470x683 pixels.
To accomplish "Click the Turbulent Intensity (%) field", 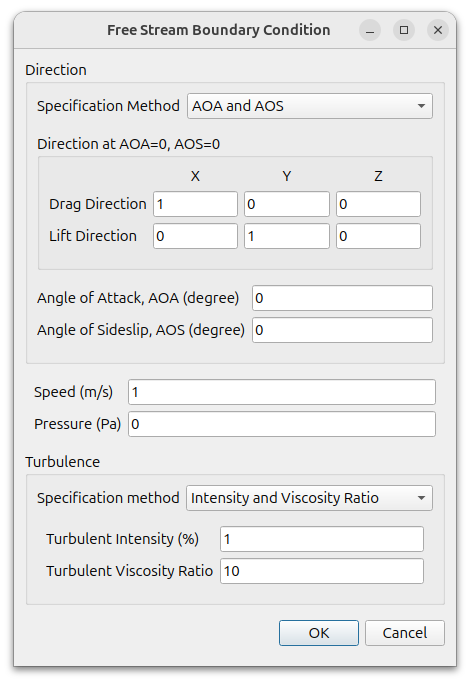I will click(x=322, y=539).
